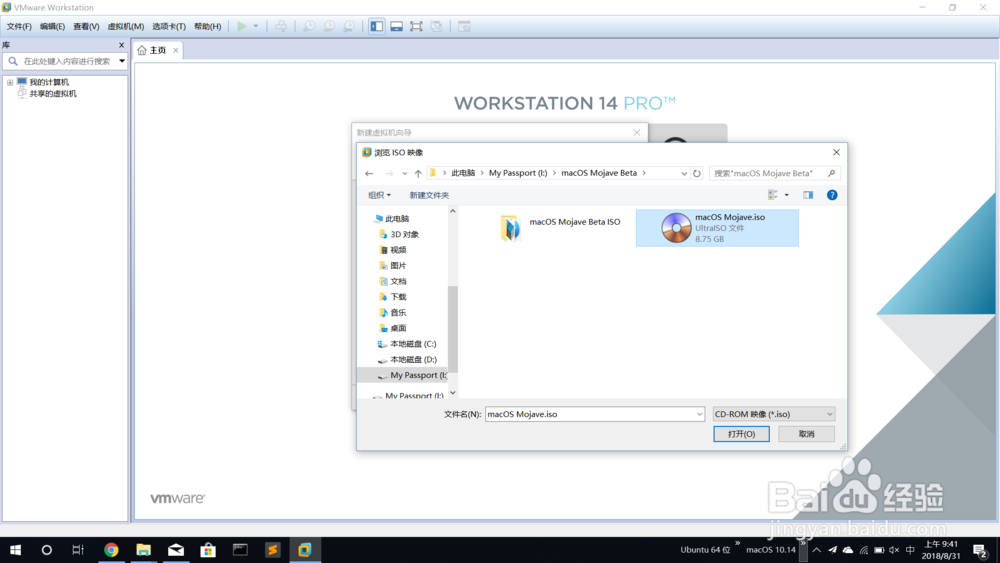Viewport: 1000px width, 563px height.
Task: Click navigation pane scroll up arrow
Action: [x=453, y=211]
